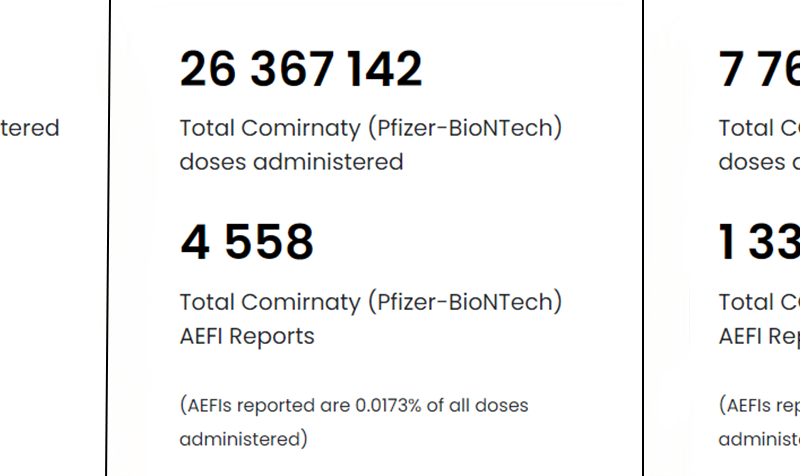Click "(AEFIs reported are" in the center note
This screenshot has width=800, height=476.
pos(265,406)
